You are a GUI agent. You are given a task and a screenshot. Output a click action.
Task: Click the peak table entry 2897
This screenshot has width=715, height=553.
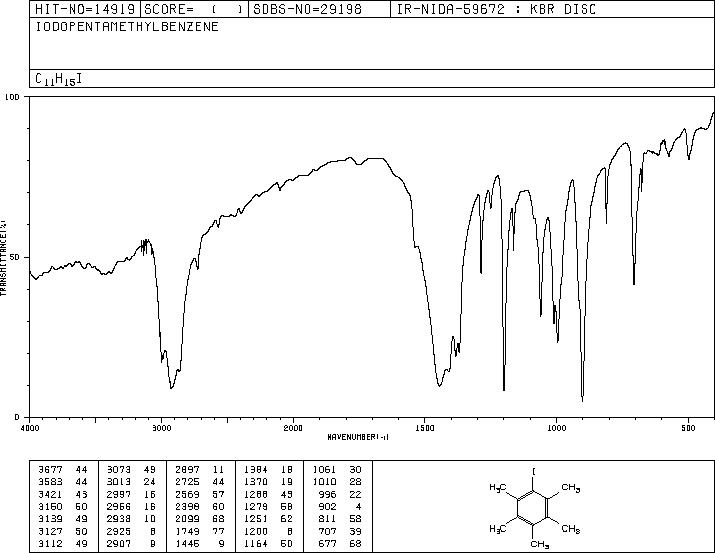pos(187,469)
